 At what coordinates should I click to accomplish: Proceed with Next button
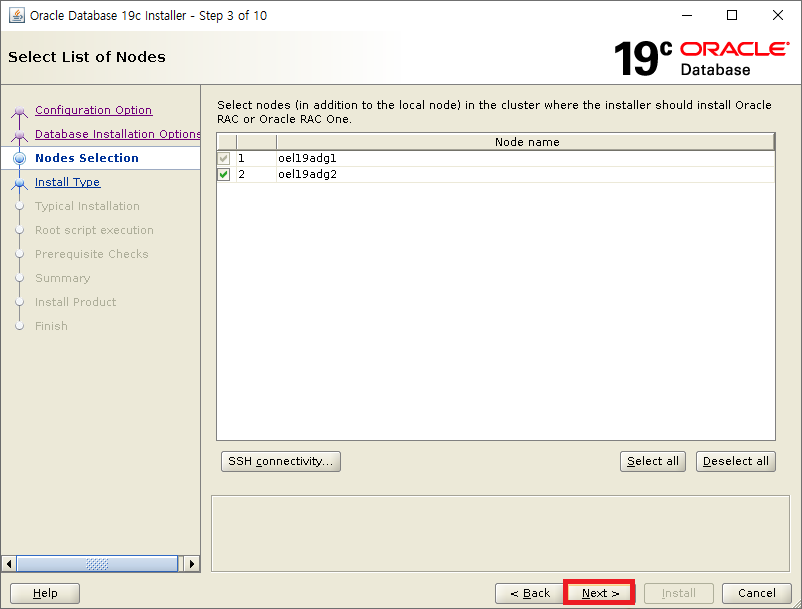coord(599,593)
